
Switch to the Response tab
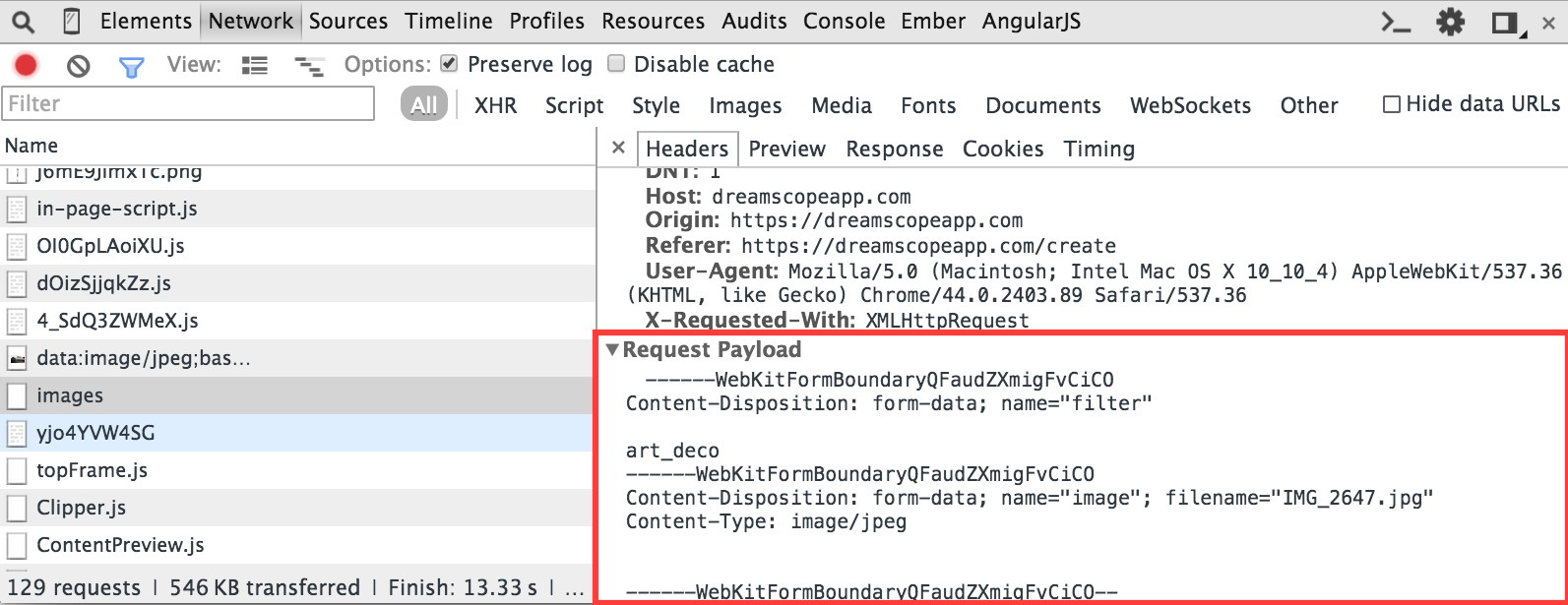click(x=894, y=149)
